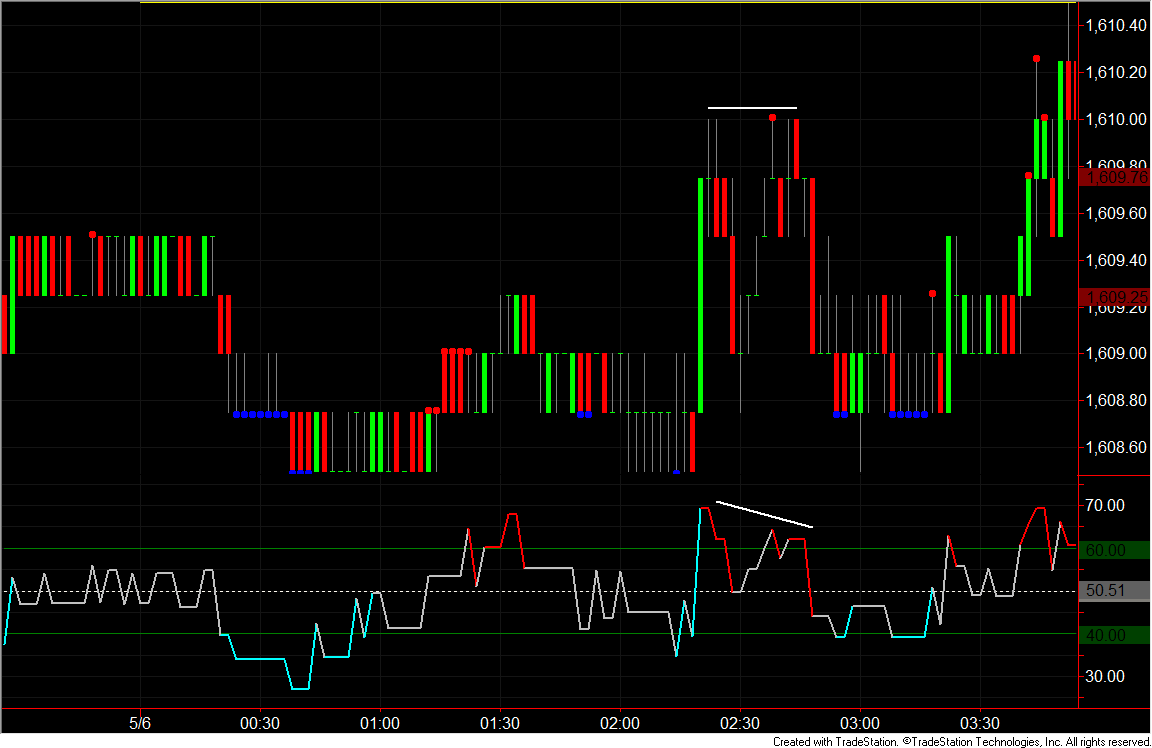1152x748 pixels.
Task: Click the 00:30 time axis label
Action: (x=259, y=723)
